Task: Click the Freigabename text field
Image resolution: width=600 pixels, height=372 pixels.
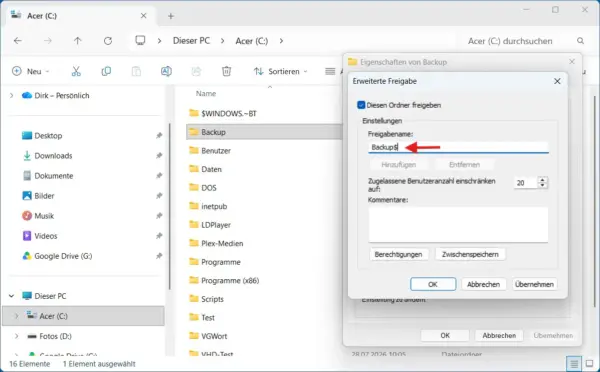Action: (x=458, y=147)
